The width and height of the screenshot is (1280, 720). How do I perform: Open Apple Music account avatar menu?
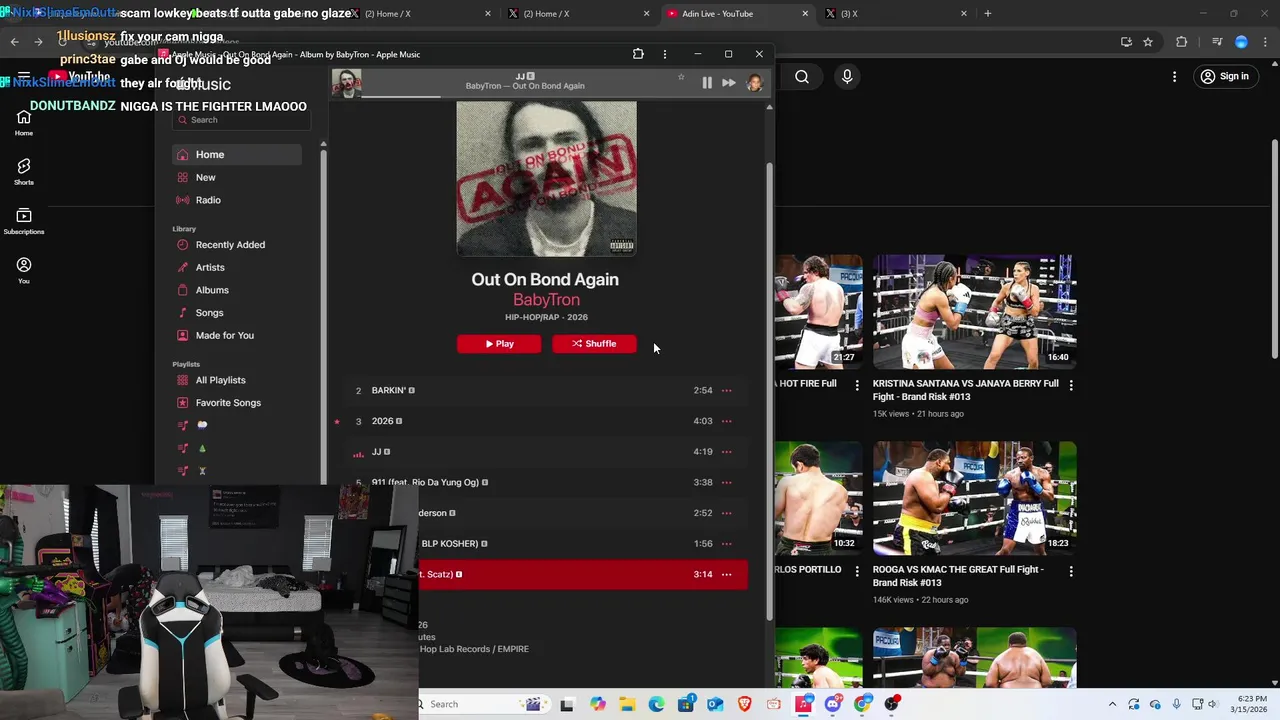(754, 83)
